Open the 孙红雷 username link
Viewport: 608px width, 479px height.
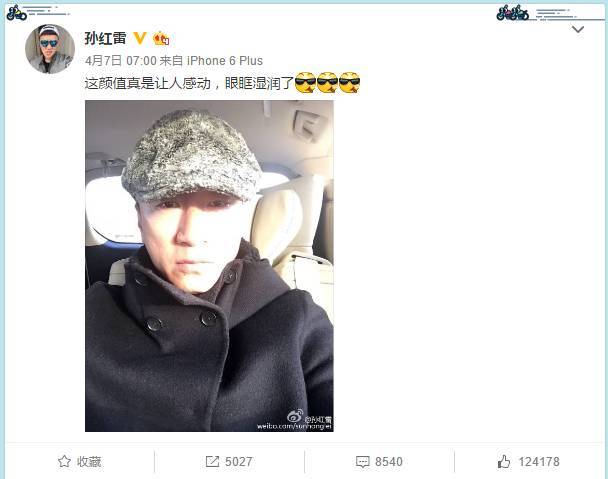pos(105,38)
